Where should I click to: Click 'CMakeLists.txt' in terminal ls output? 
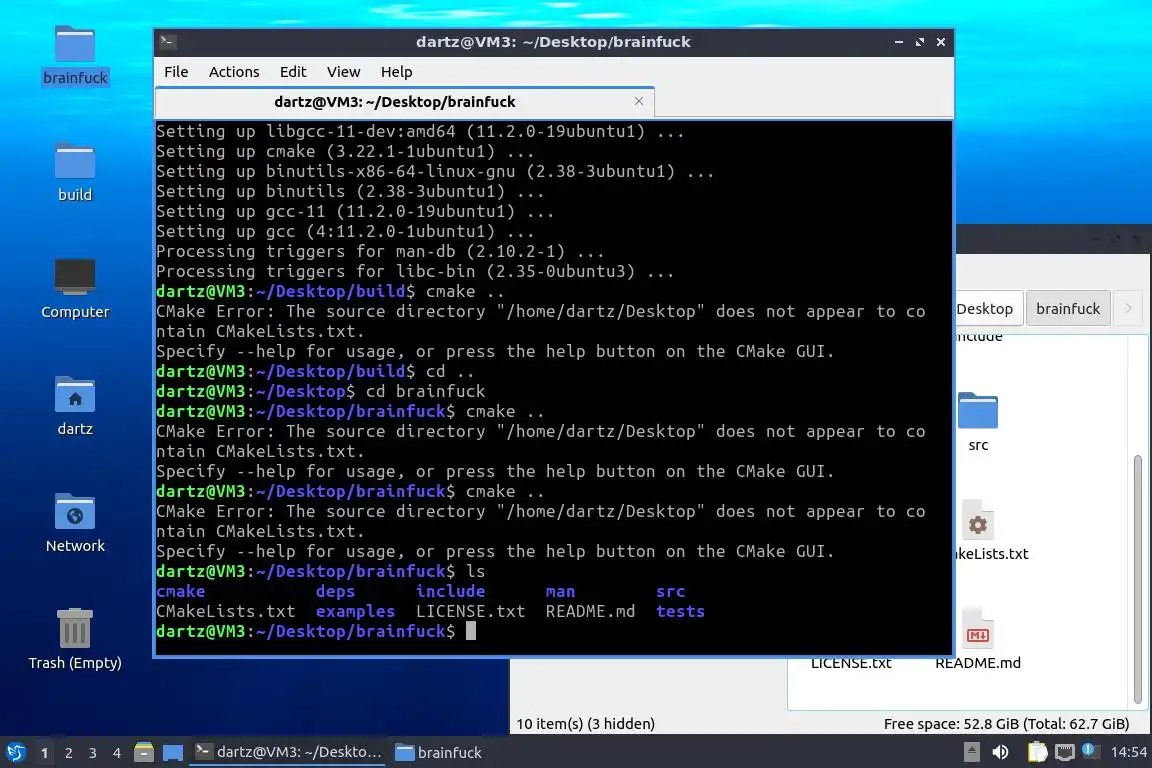[x=226, y=611]
